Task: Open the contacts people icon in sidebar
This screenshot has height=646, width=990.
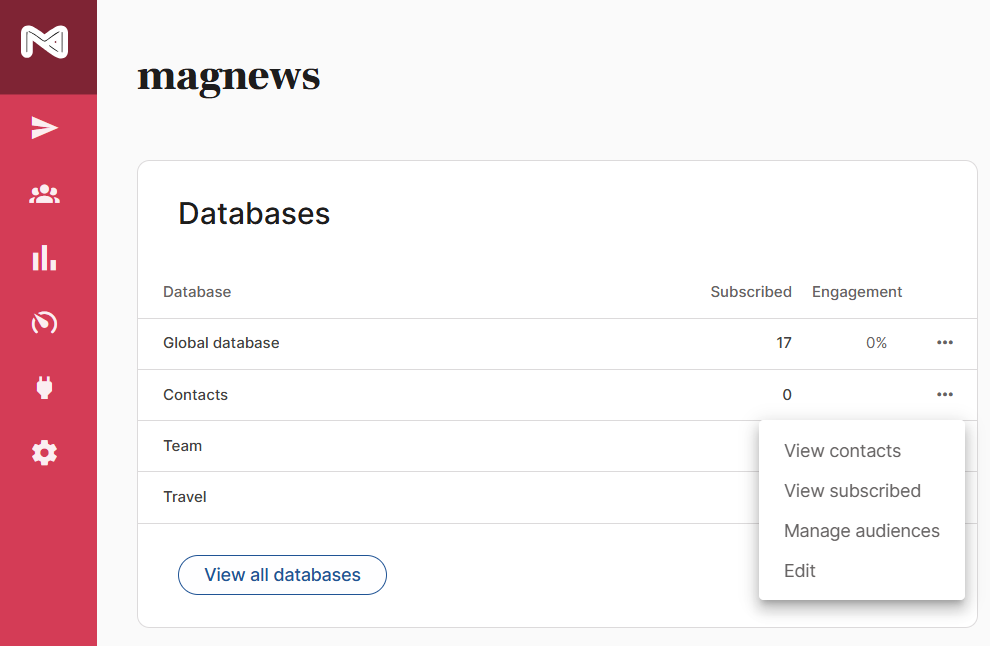Action: click(44, 194)
